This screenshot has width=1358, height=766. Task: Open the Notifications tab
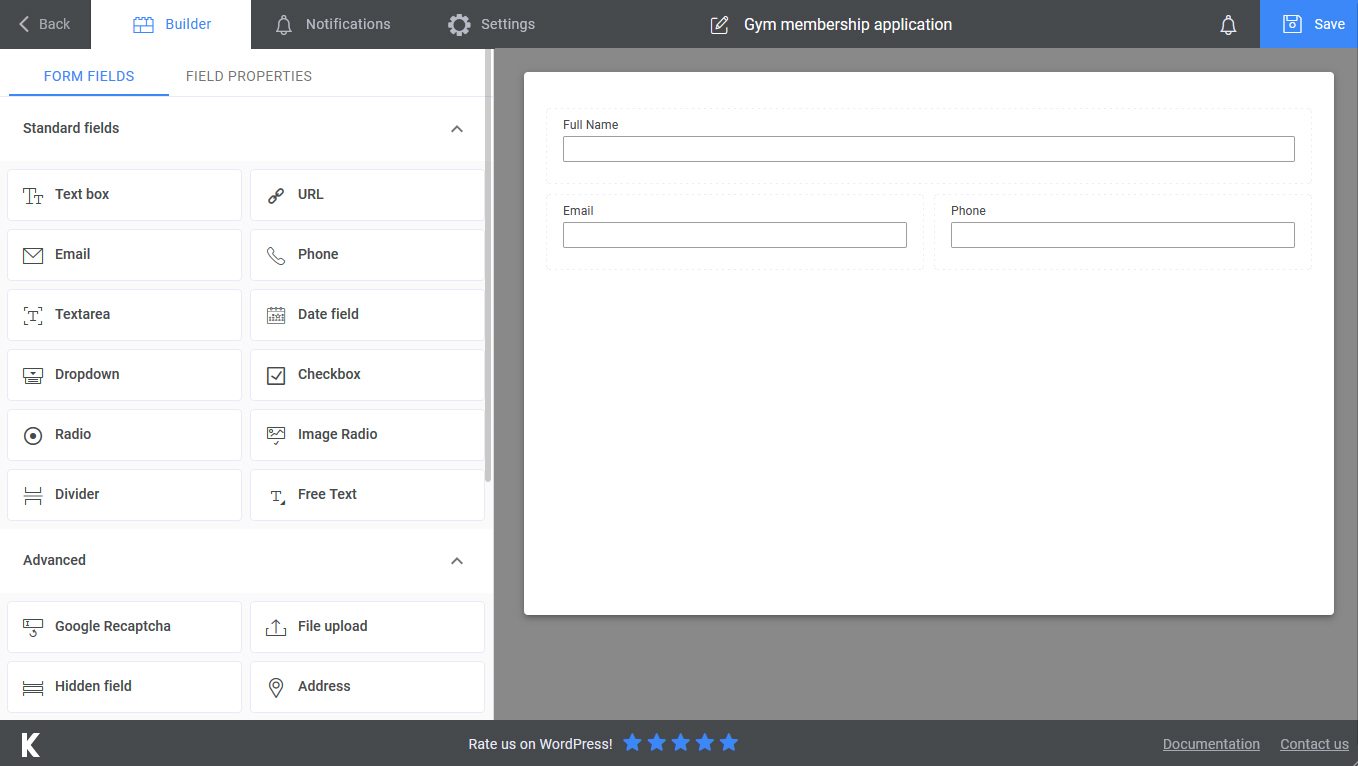333,24
